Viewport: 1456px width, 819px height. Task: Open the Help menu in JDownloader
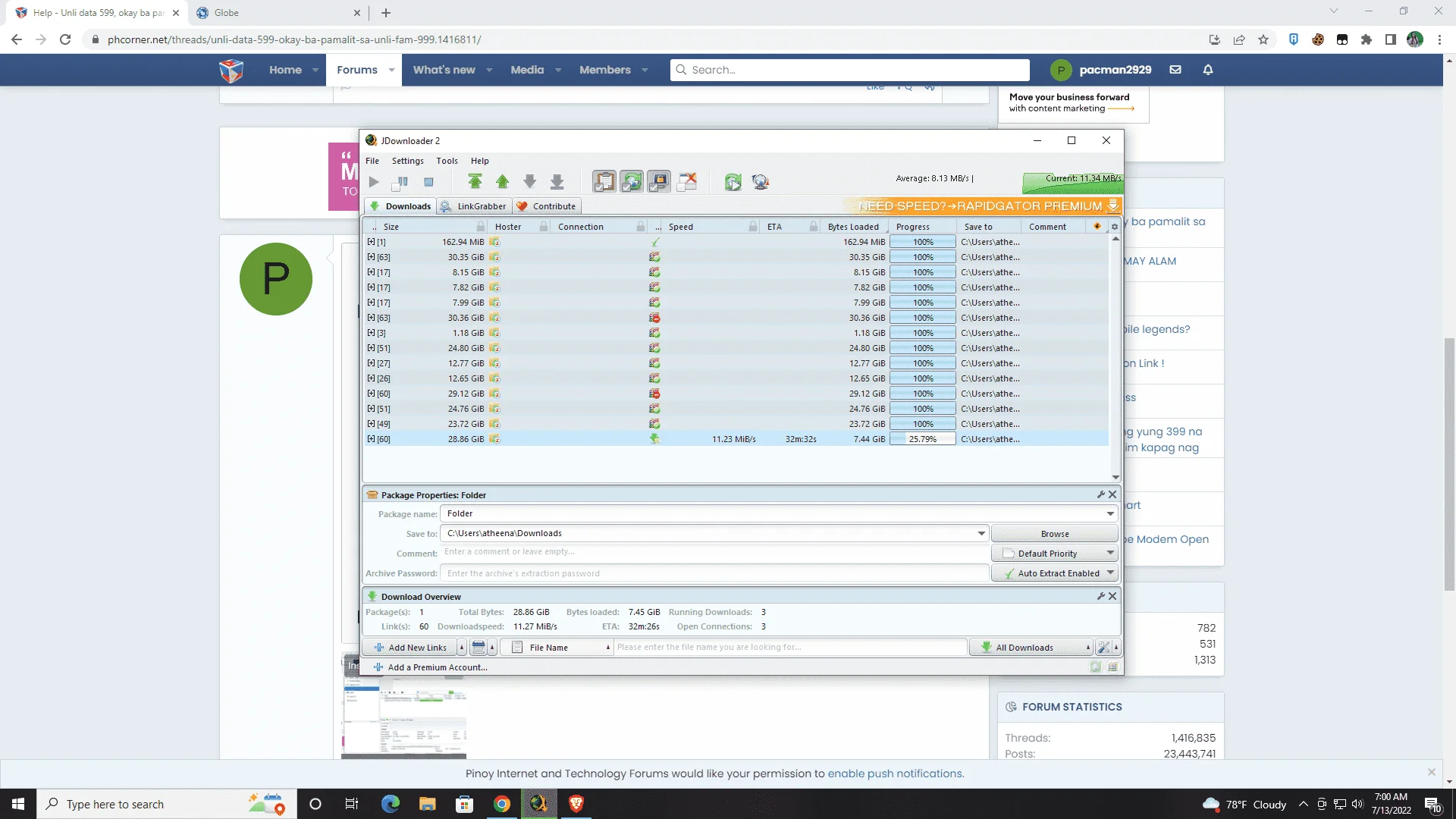click(479, 161)
